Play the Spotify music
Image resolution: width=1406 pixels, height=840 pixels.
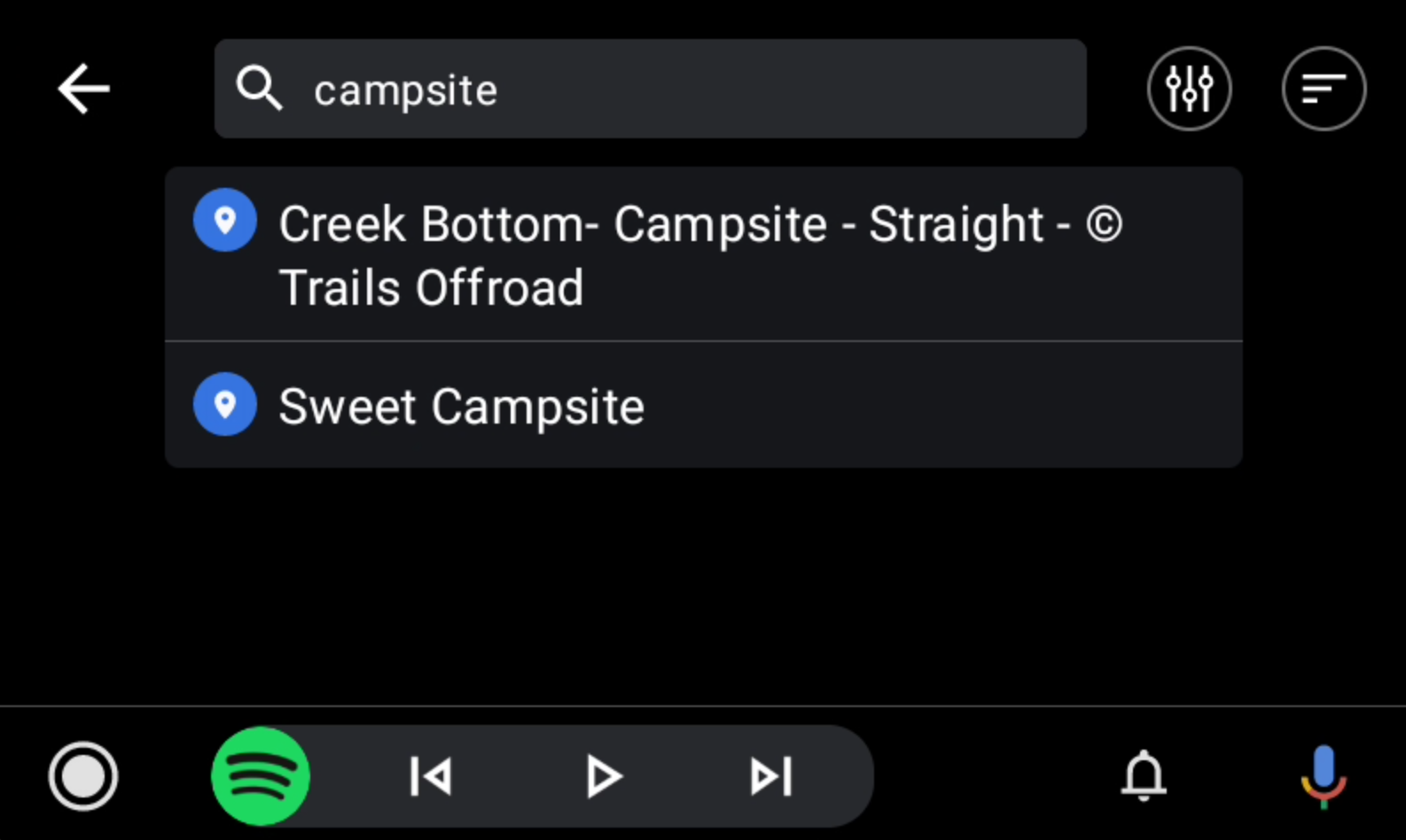pyautogui.click(x=603, y=776)
